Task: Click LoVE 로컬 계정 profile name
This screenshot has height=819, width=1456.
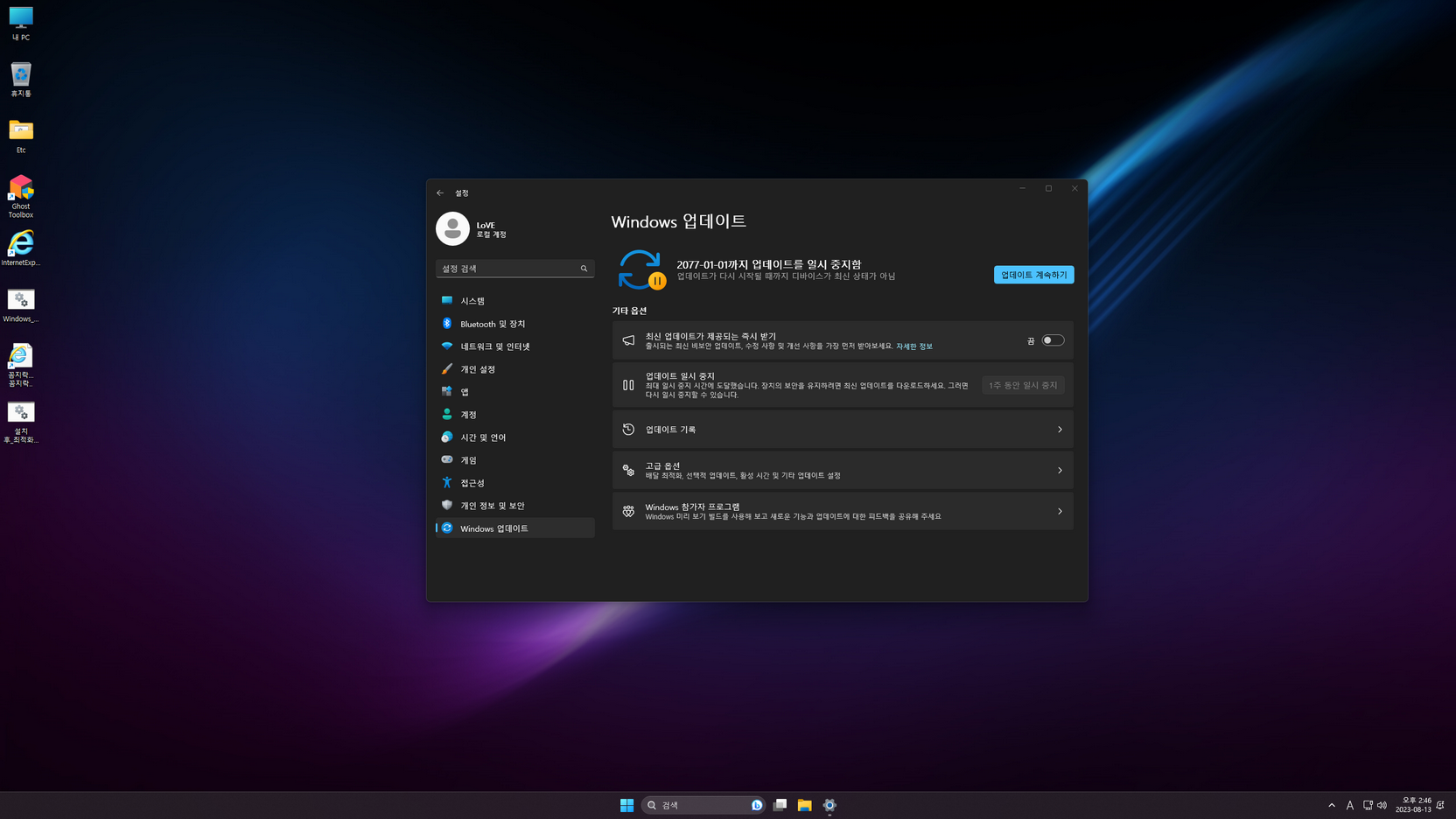Action: 492,229
